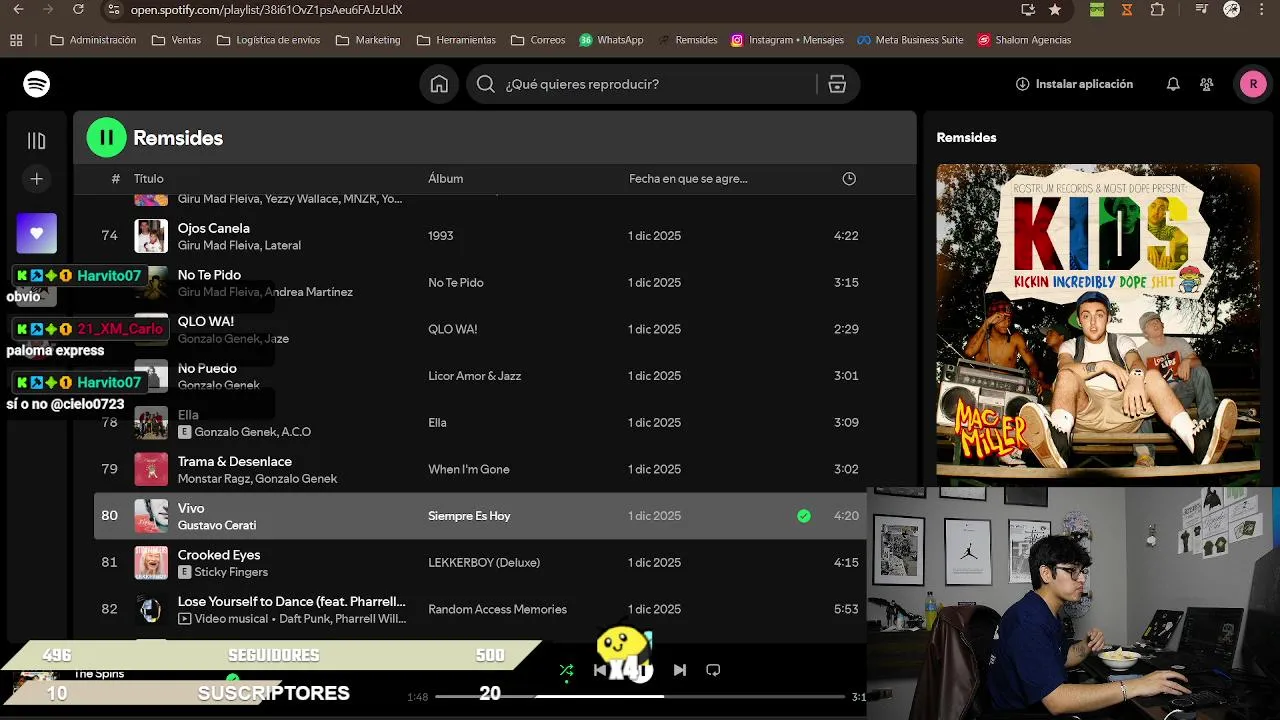Open Marketing bookmark folder
The height and width of the screenshot is (720, 1280).
click(x=368, y=40)
